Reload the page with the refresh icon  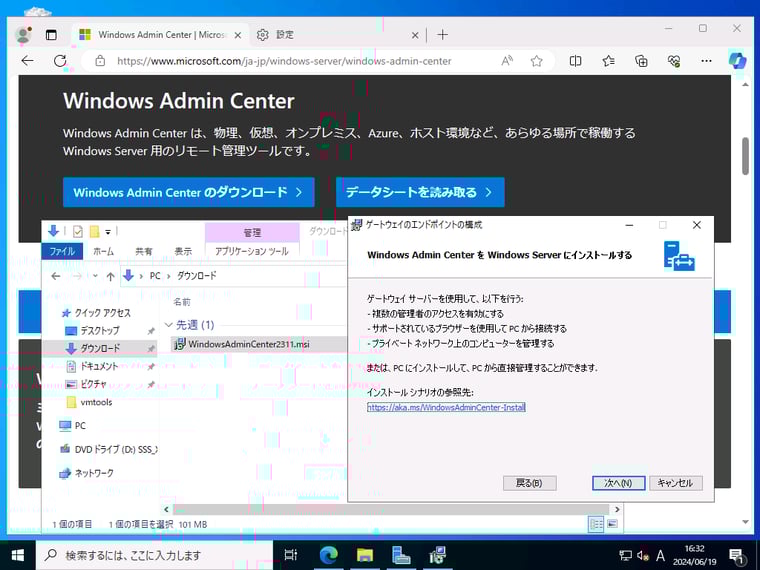(60, 61)
